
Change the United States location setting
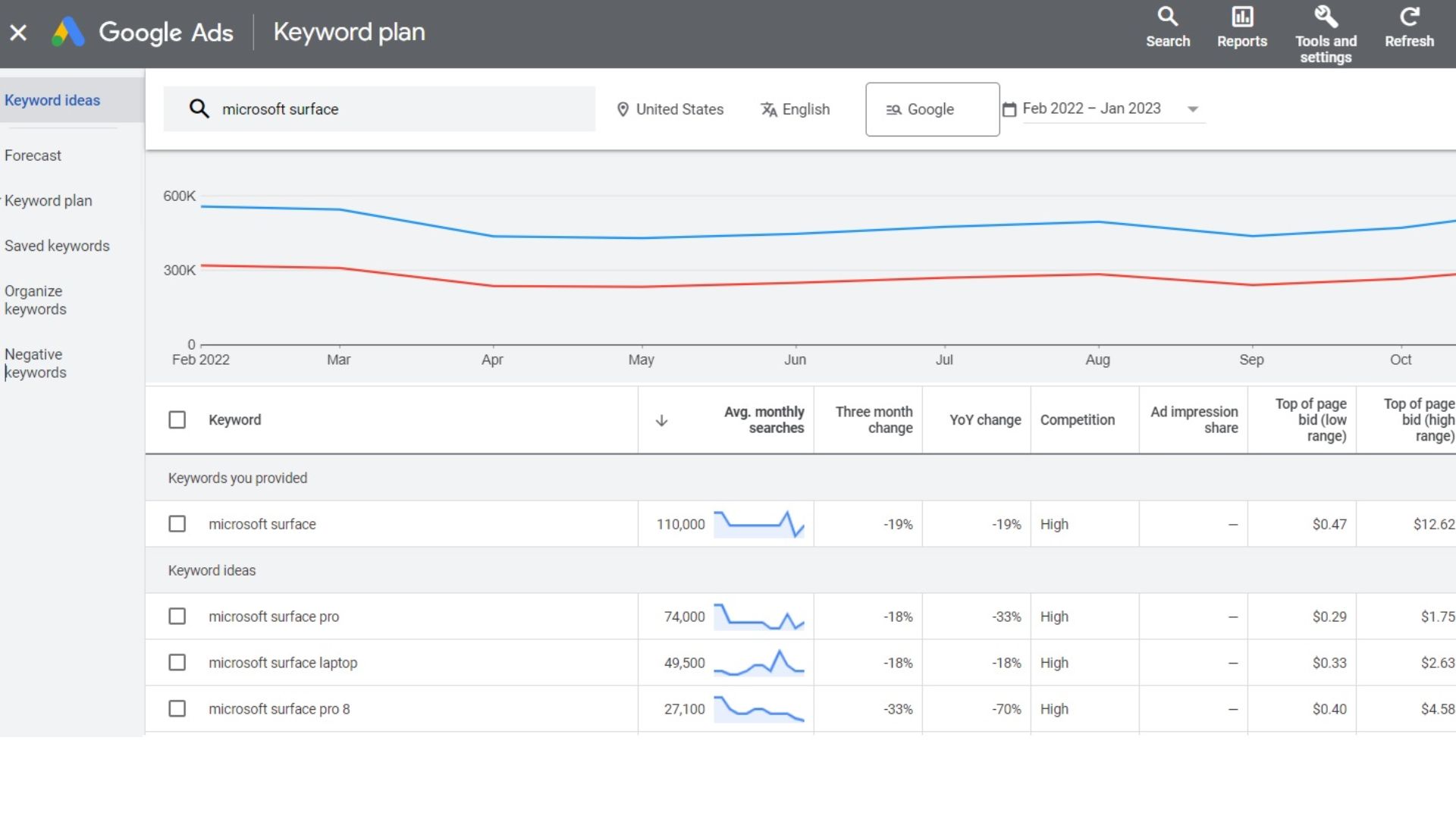[670, 109]
